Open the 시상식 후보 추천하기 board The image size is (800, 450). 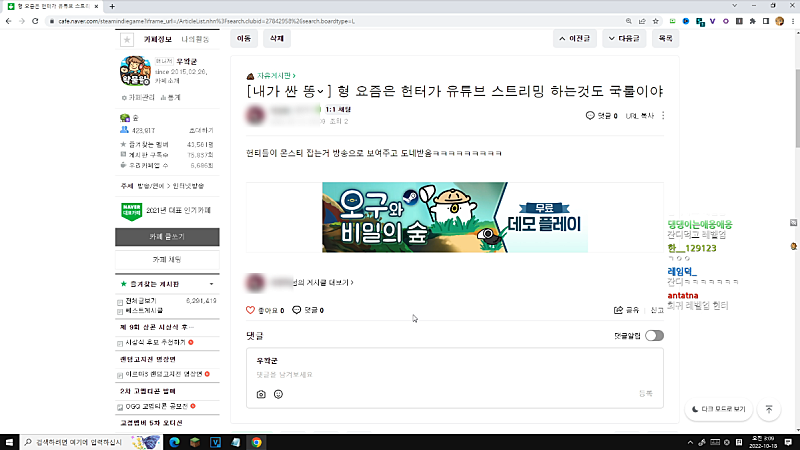155,342
